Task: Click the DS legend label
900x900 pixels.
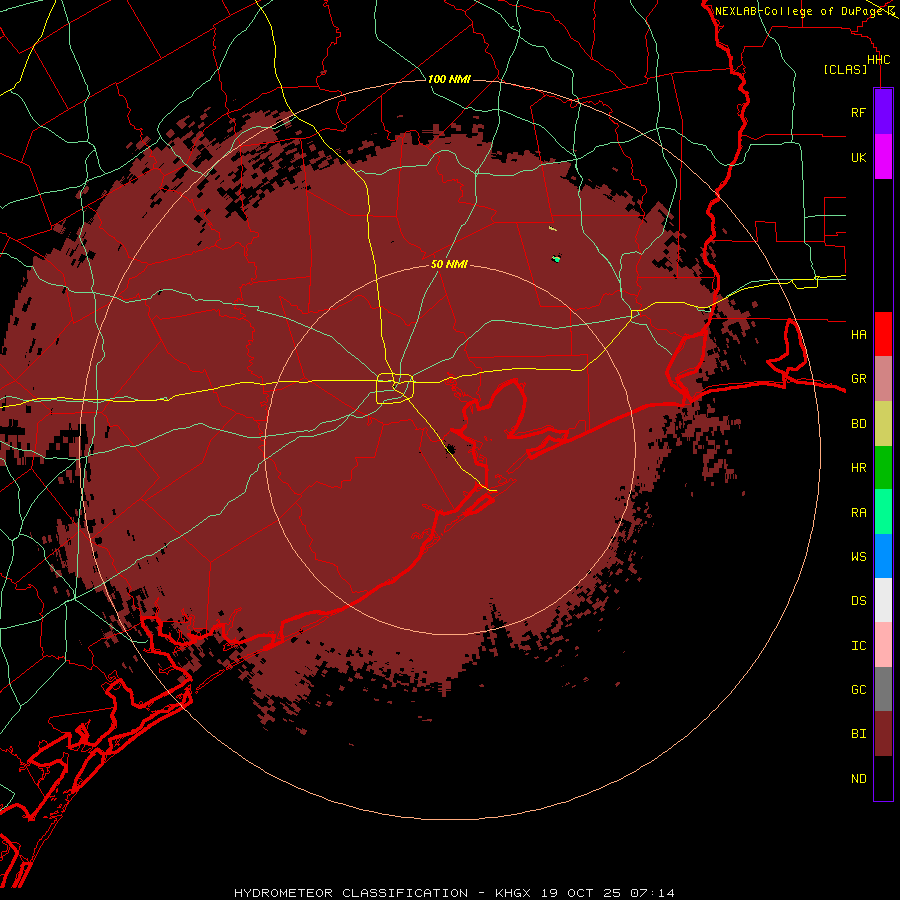Action: [859, 601]
